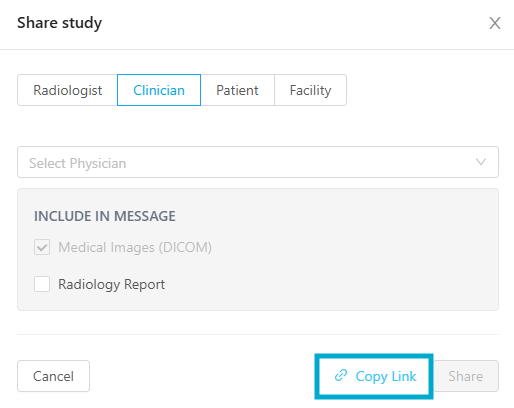This screenshot has width=514, height=408.
Task: Close the Share study dialog
Action: point(495,23)
